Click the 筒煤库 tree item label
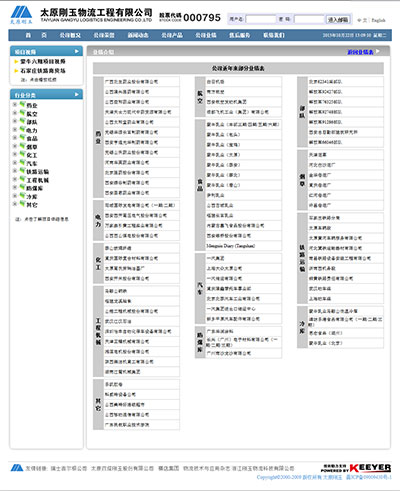Viewport: 400px width, 491px height. pos(35,188)
